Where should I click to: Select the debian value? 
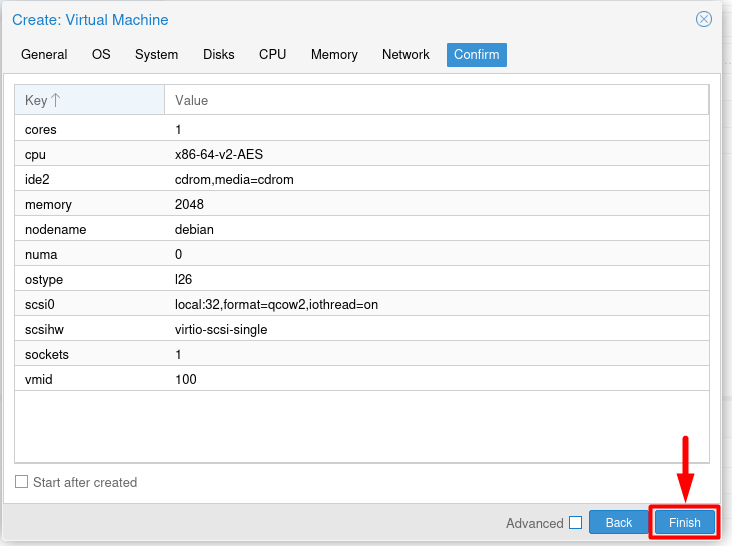pyautogui.click(x=194, y=230)
